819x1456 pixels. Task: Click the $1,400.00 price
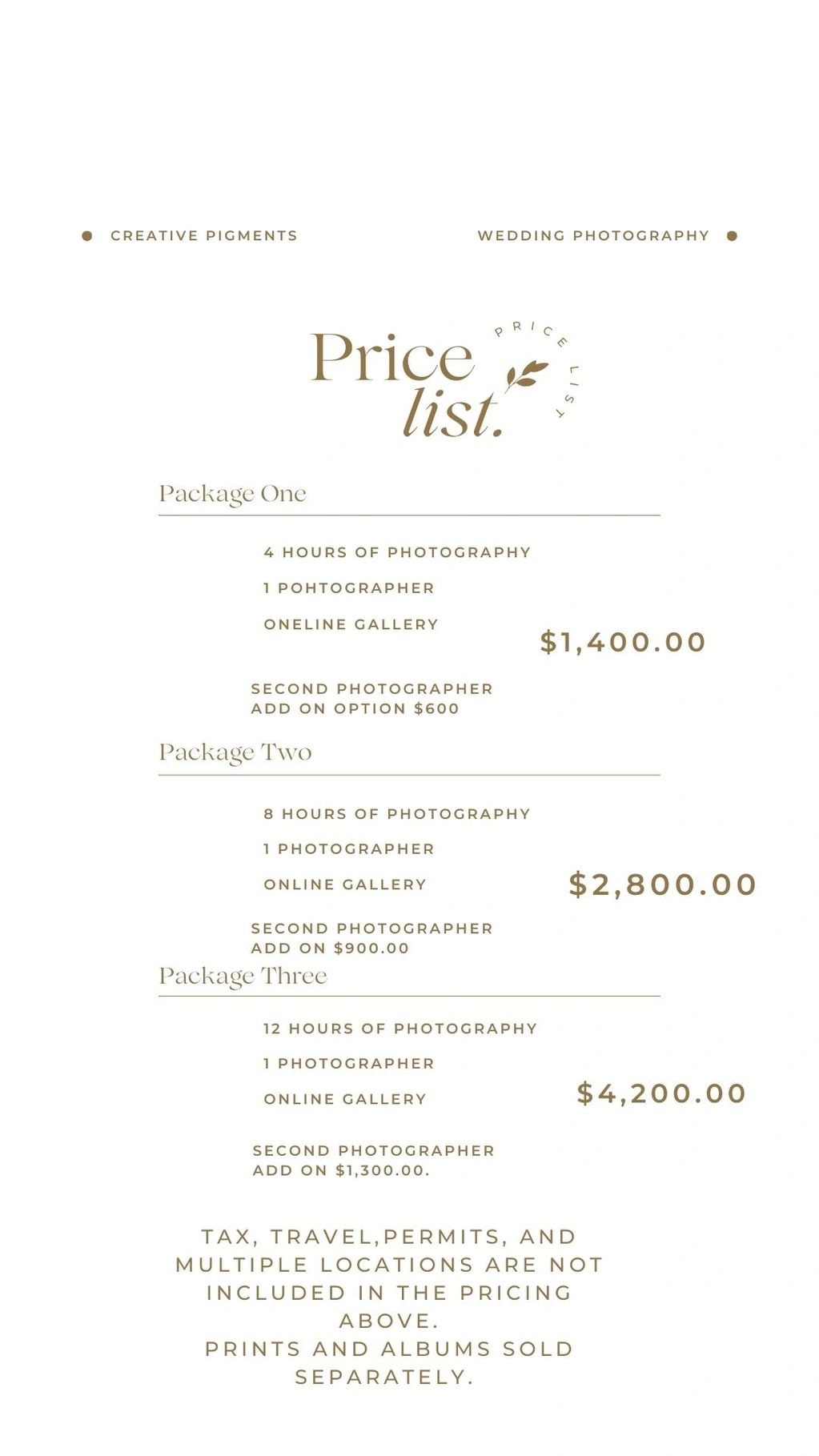(623, 642)
